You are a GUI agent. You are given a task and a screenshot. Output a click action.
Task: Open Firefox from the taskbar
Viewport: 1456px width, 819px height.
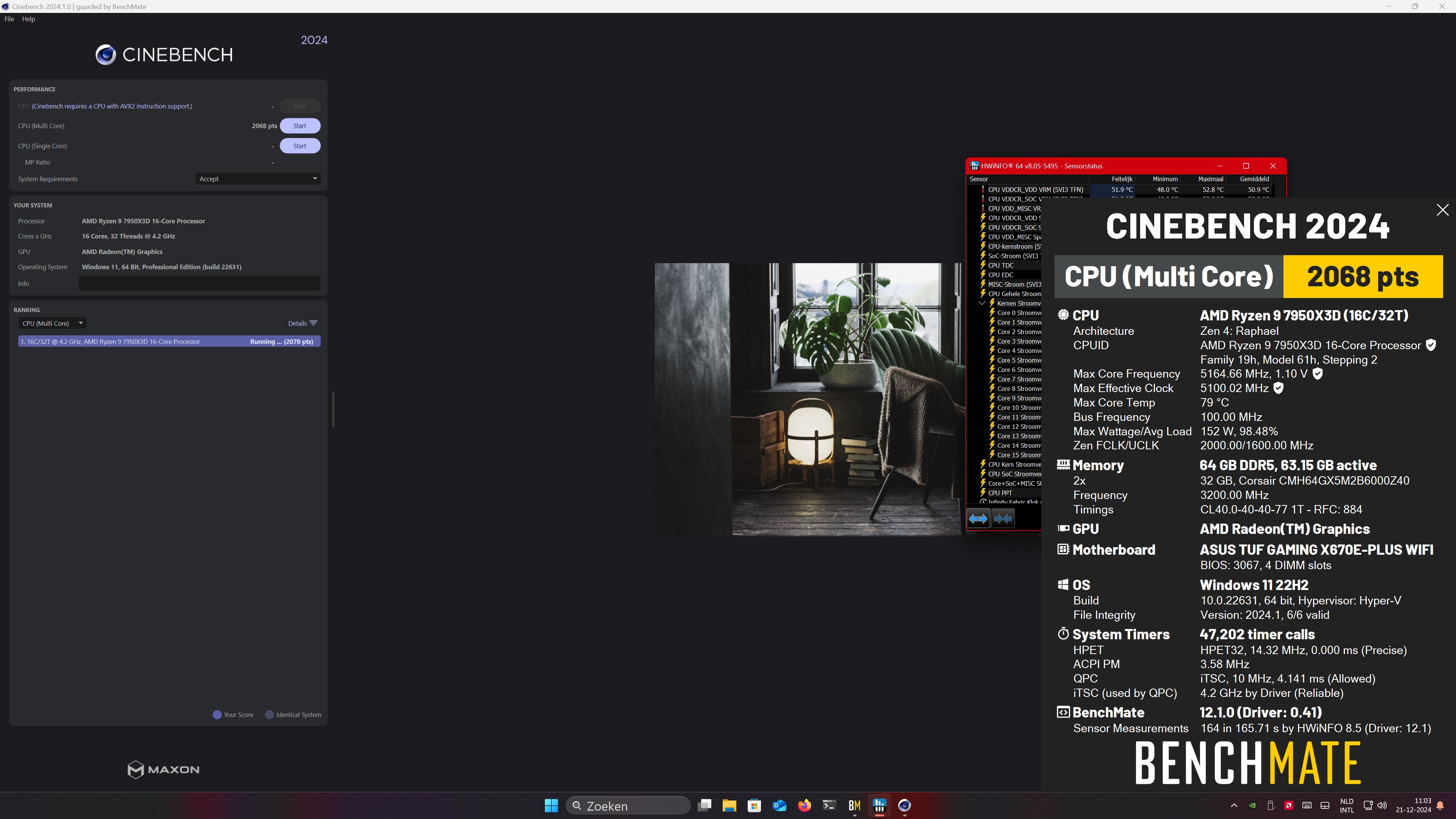tap(804, 805)
